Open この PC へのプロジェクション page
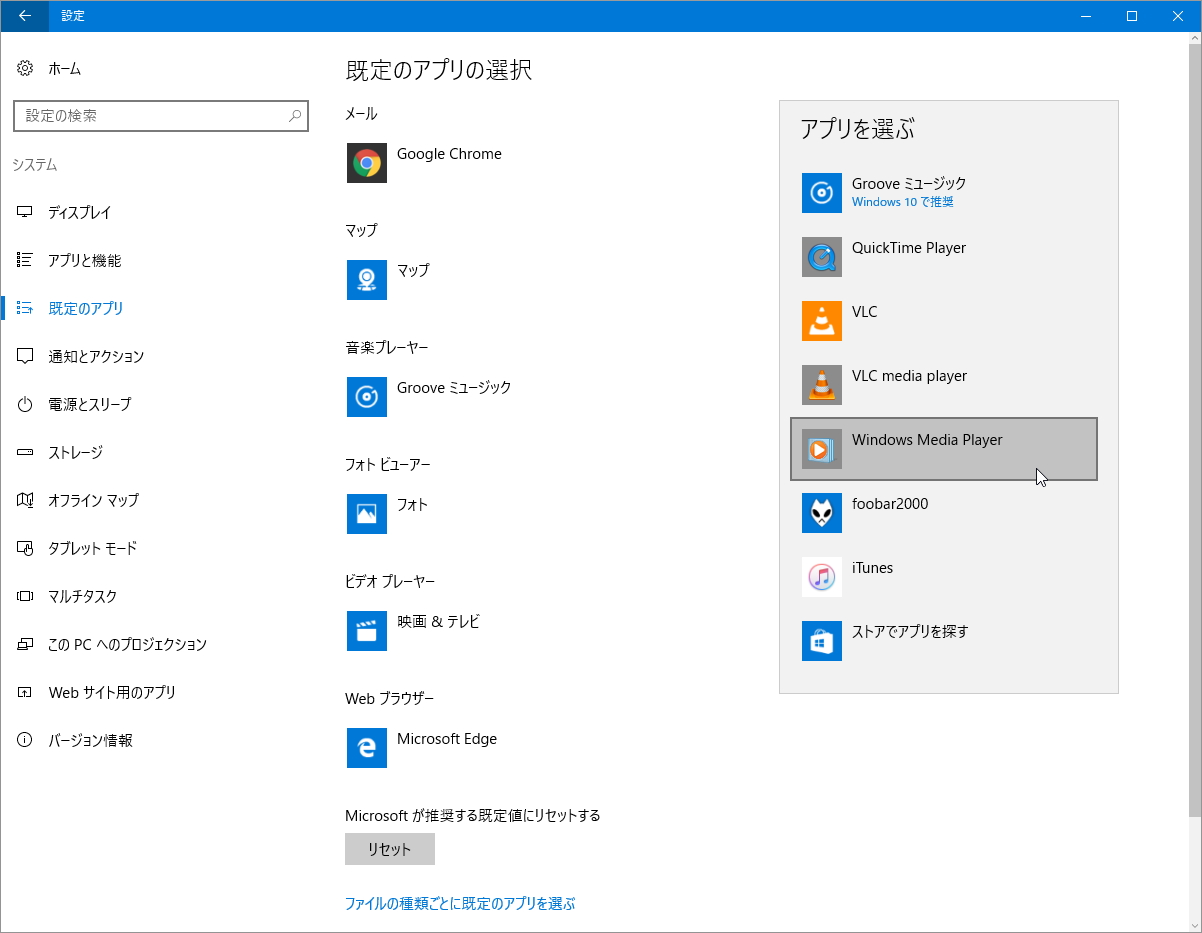The image size is (1202, 933). pyautogui.click(x=127, y=644)
